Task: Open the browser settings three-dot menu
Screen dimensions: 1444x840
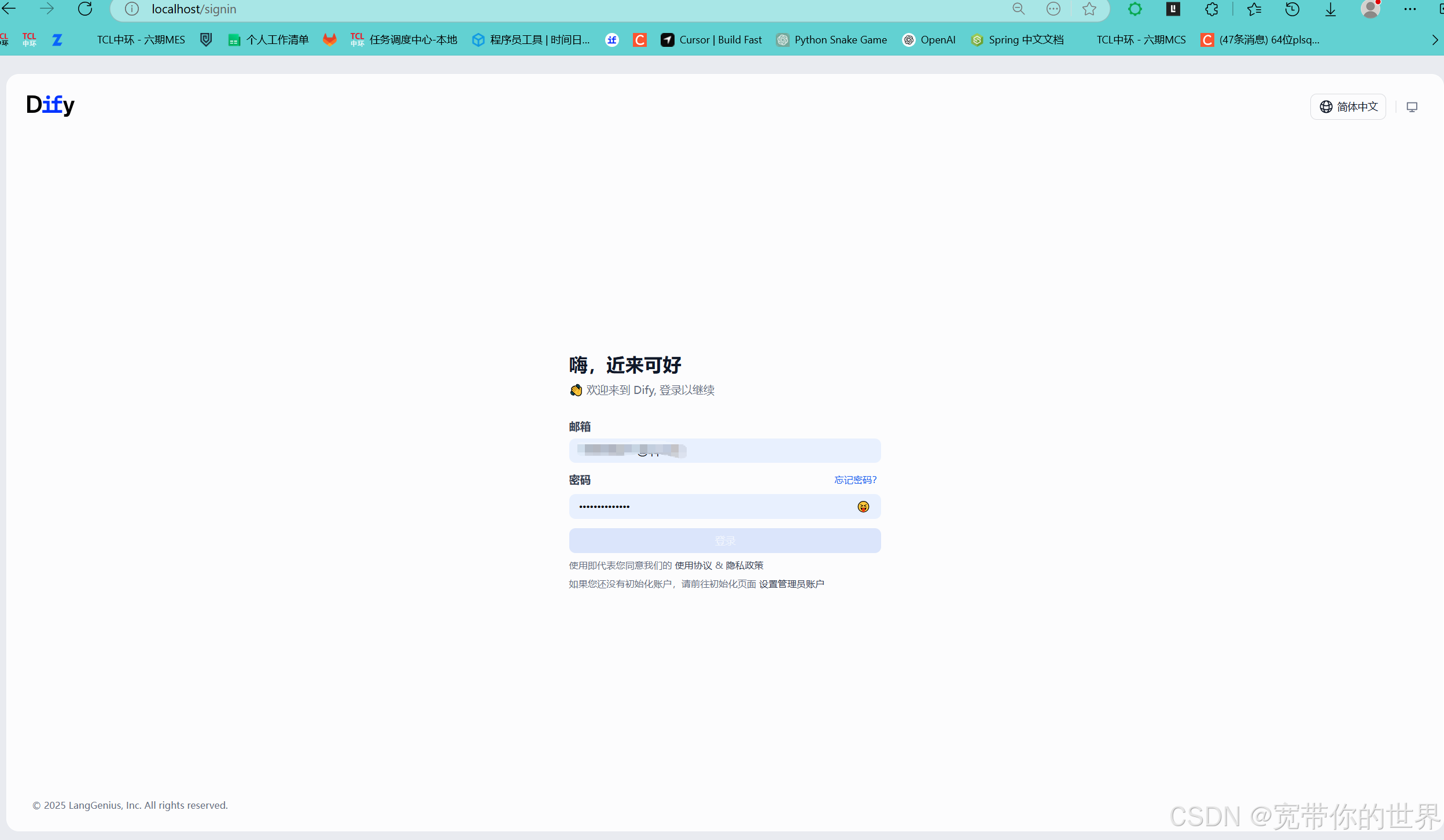Action: click(x=1410, y=9)
